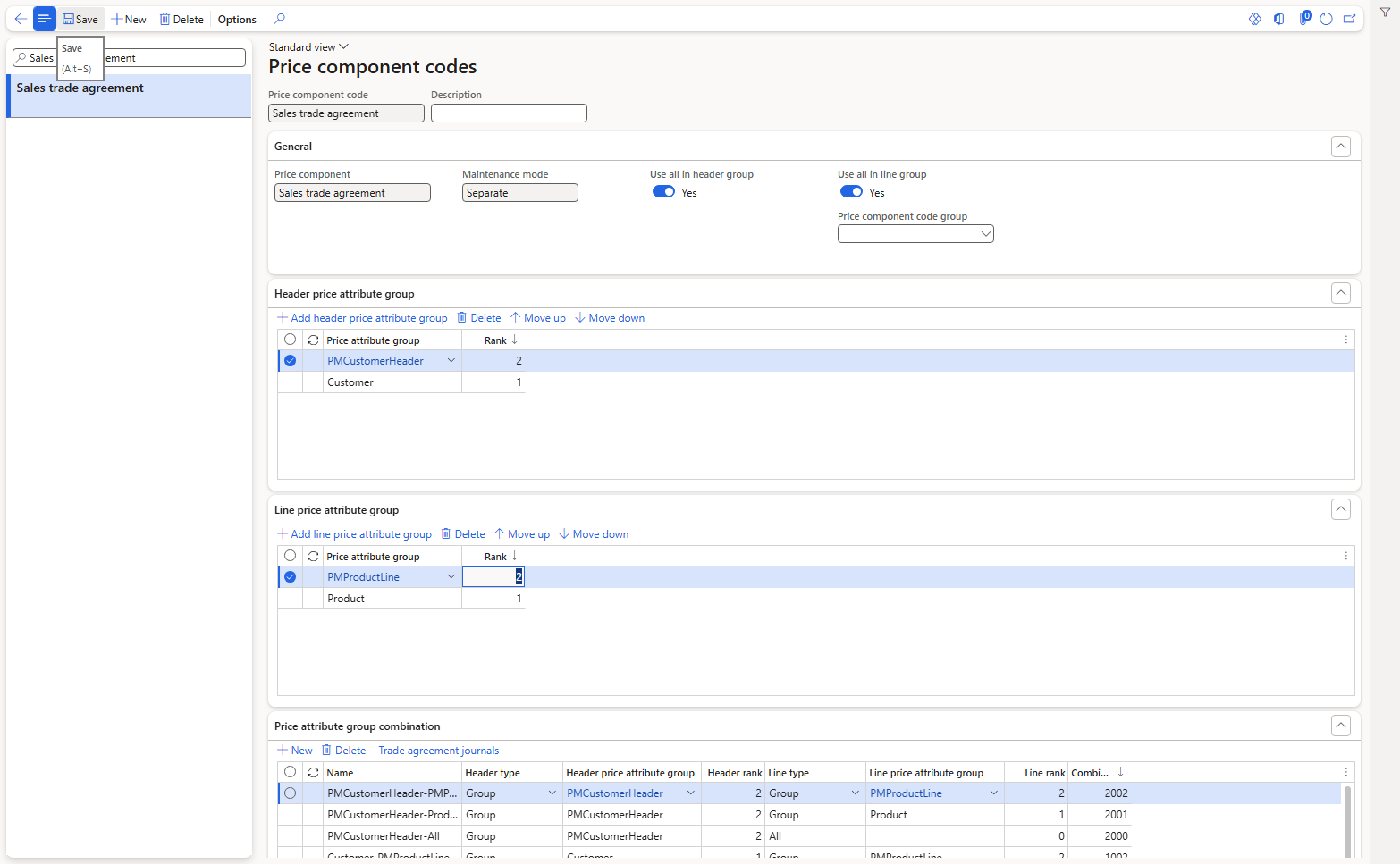Viewport: 1400px width, 864px height.
Task: Click the Price component code field
Action: pos(346,113)
